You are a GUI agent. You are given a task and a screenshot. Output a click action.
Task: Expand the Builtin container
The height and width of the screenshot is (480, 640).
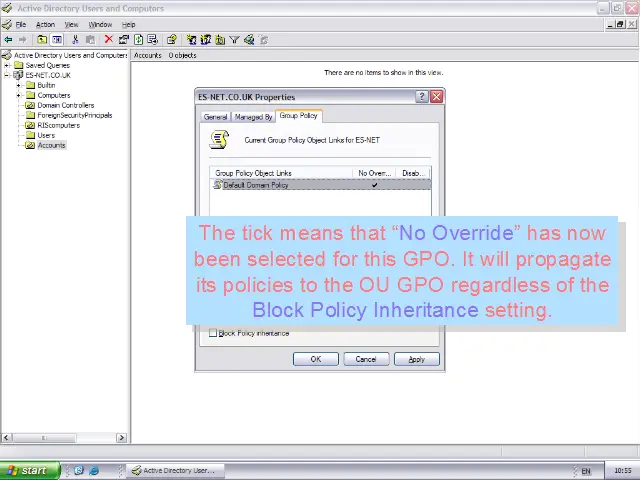click(x=18, y=85)
